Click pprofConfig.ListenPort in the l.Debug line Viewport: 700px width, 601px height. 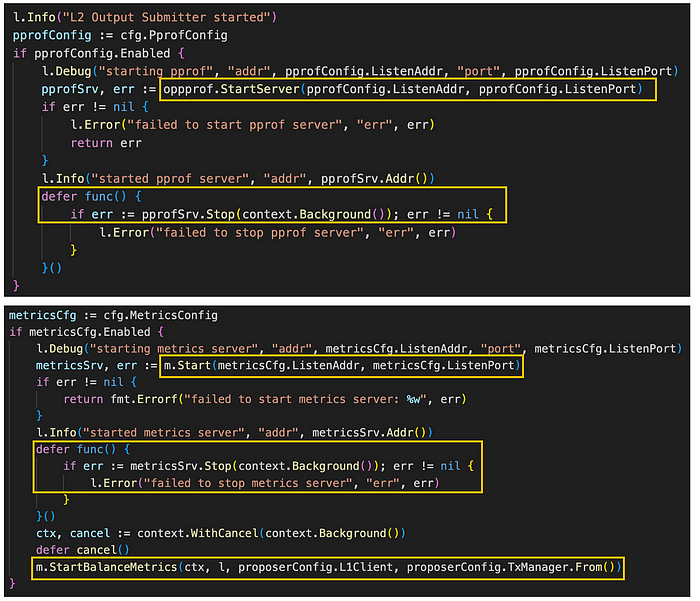tap(593, 71)
